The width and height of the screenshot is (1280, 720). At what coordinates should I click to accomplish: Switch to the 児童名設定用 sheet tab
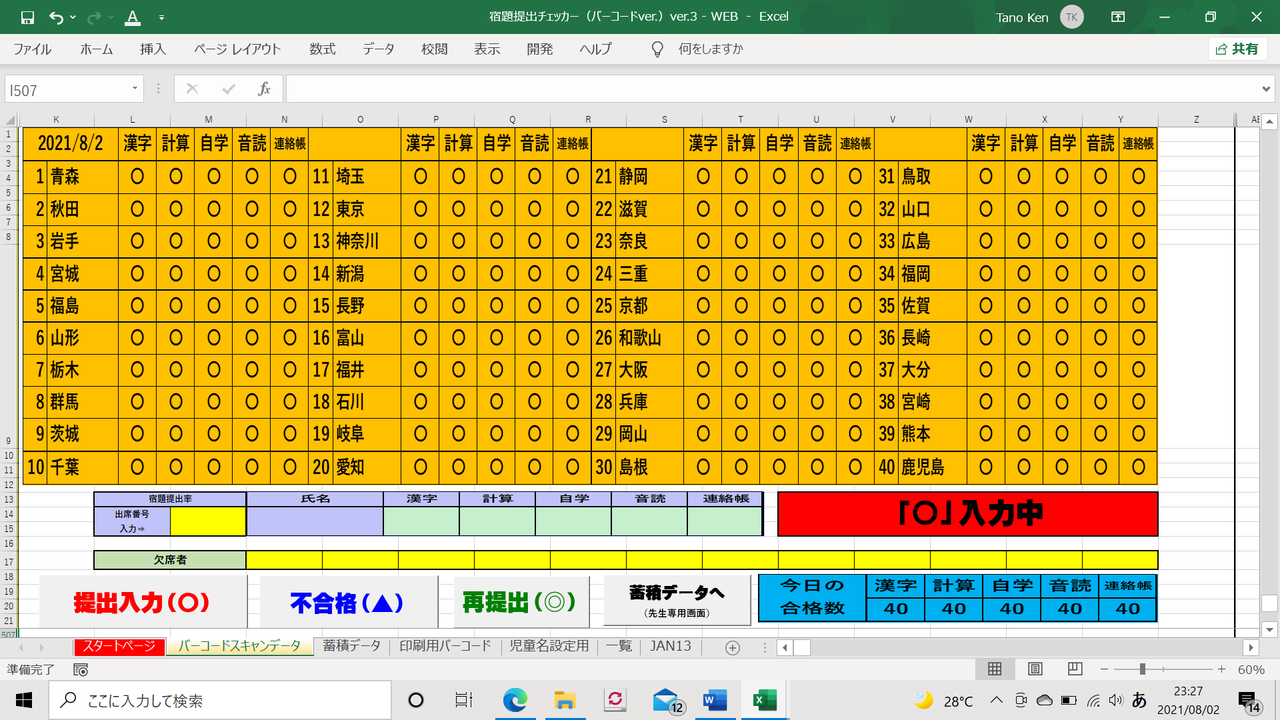[549, 647]
